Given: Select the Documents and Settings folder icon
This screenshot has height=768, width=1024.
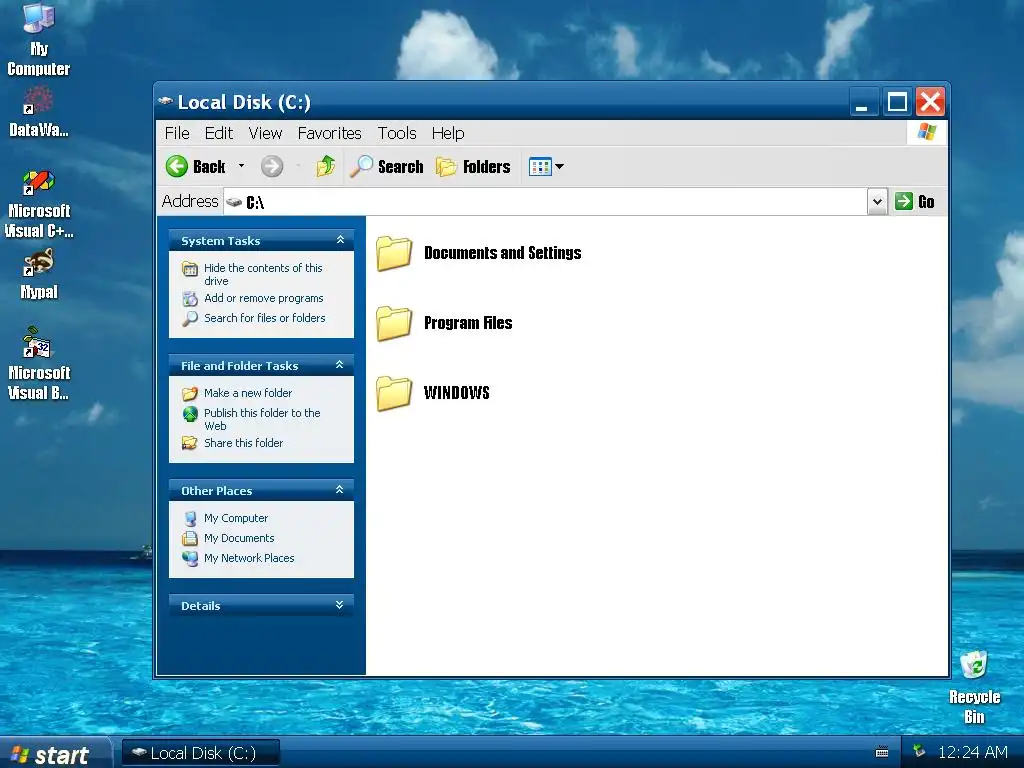Looking at the screenshot, I should click(394, 253).
